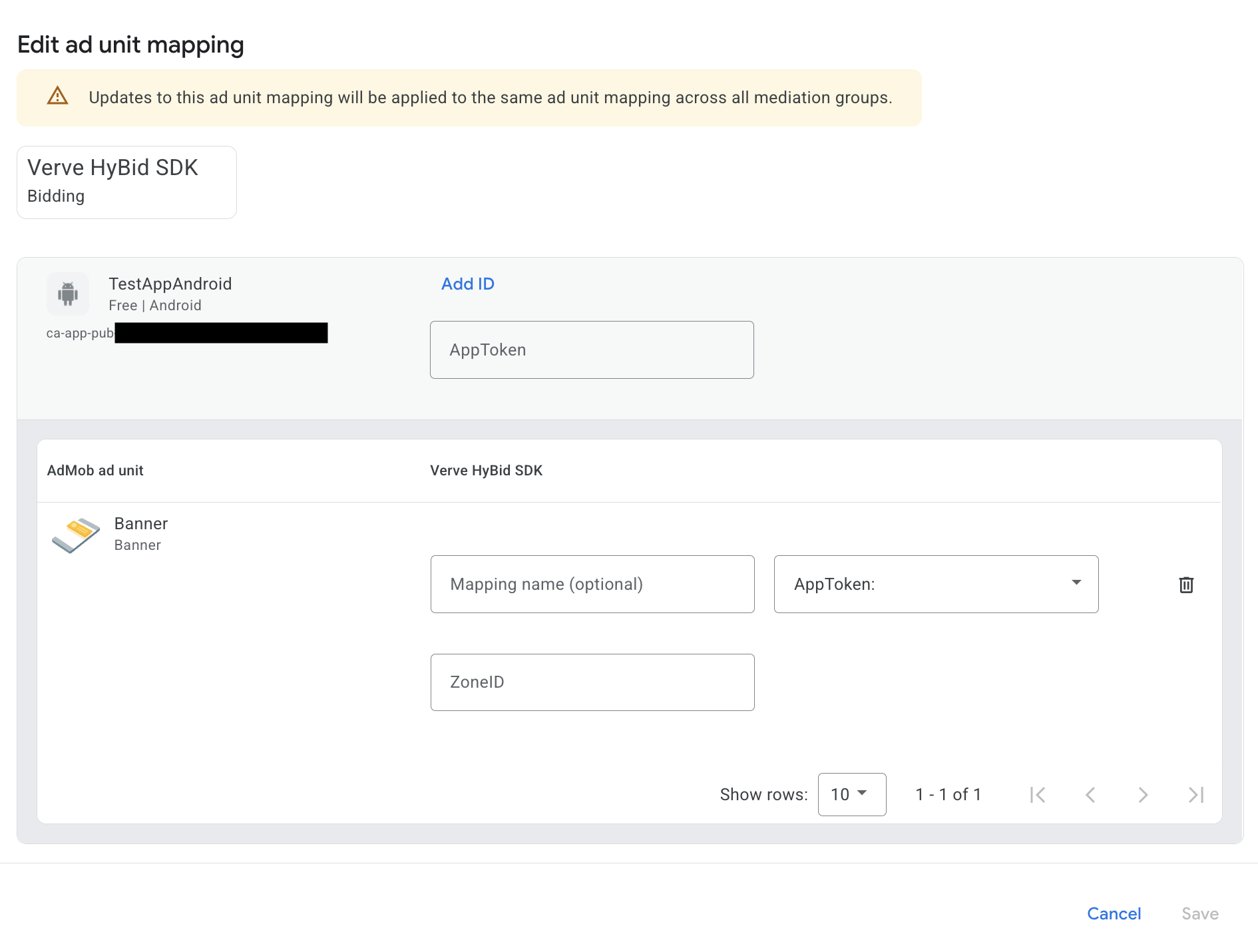
Task: Click the Cancel button
Action: coord(1114,913)
